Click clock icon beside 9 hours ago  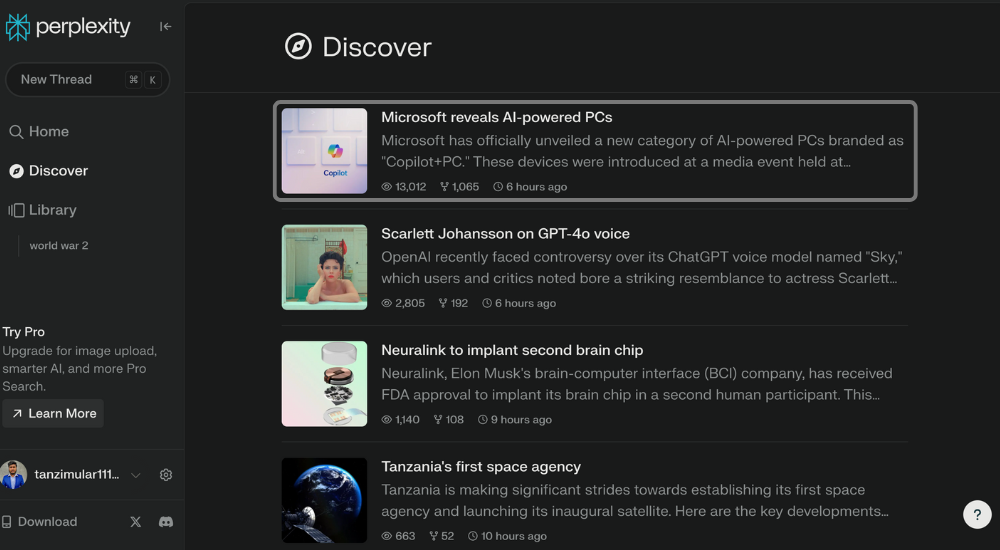click(x=483, y=420)
